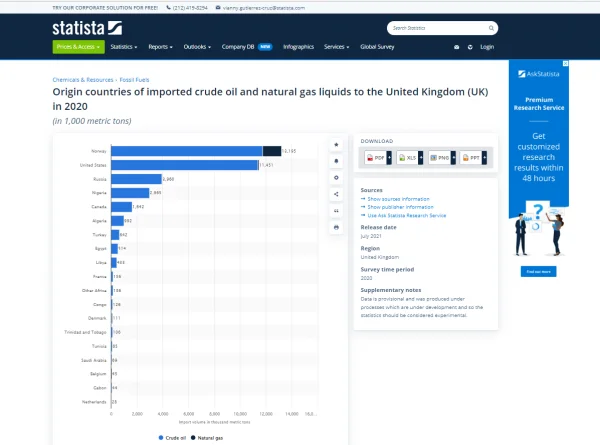Click the Login link
The width and height of the screenshot is (600, 445).
point(487,47)
